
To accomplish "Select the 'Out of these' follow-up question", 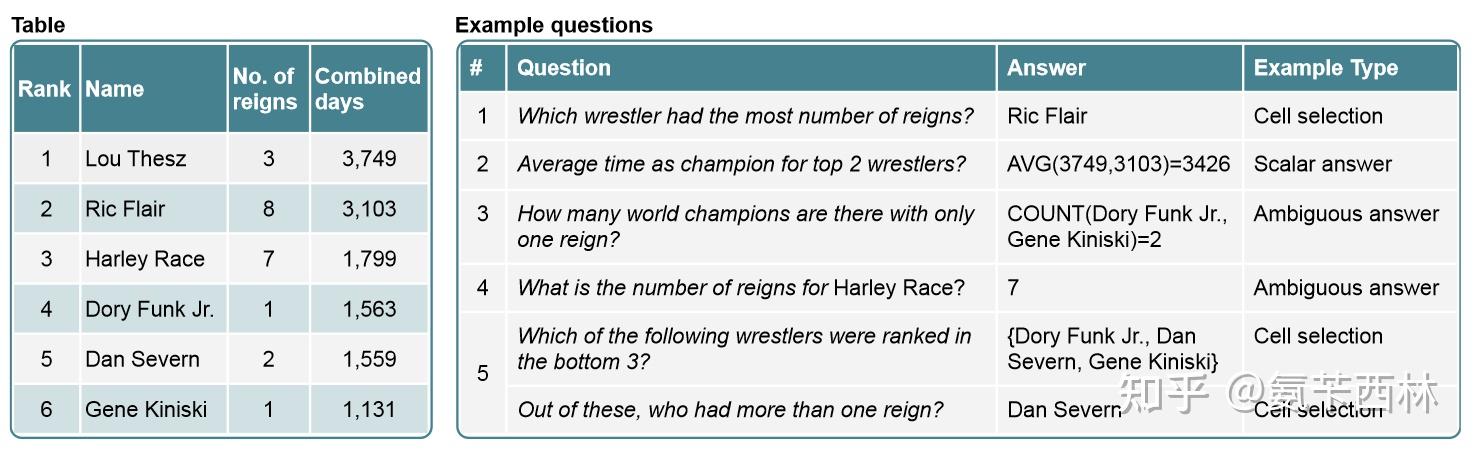I will coord(730,409).
